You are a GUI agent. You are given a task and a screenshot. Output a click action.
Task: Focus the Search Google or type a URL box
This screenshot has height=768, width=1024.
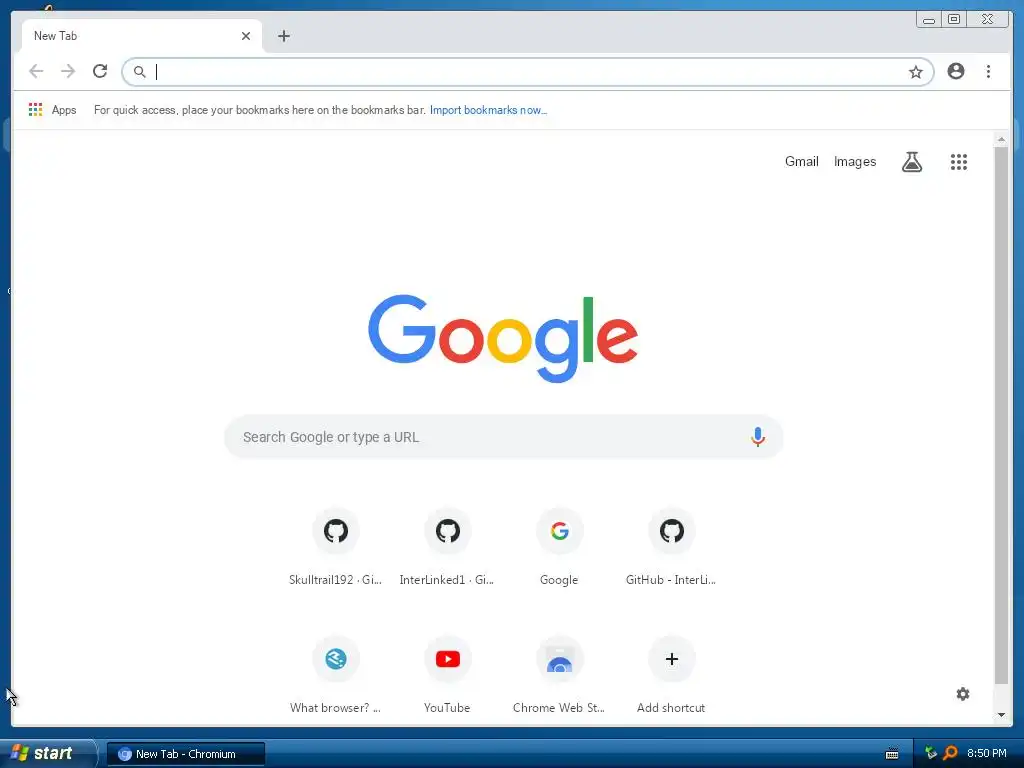pos(504,437)
